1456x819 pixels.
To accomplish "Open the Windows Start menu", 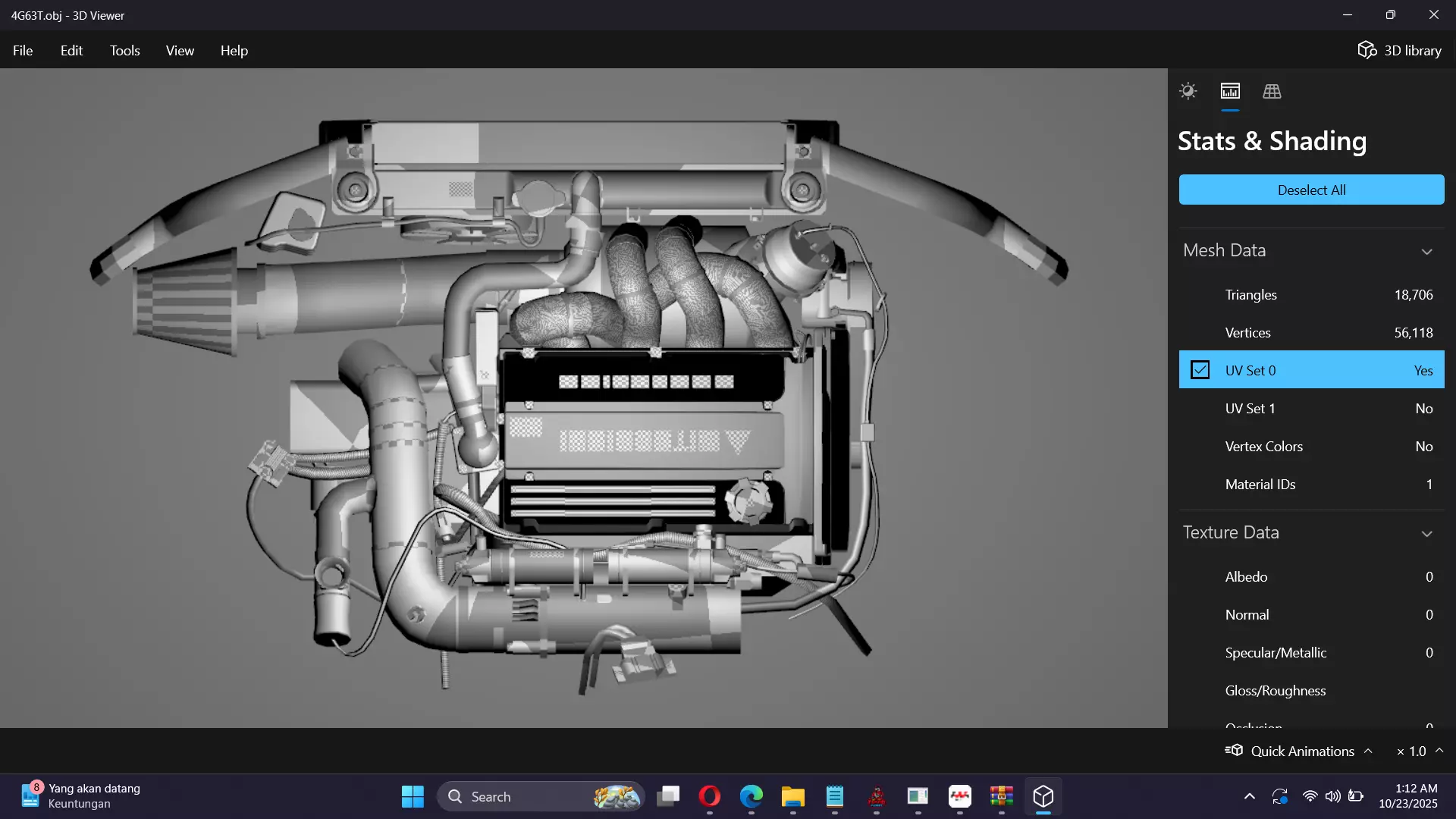I will point(413,796).
